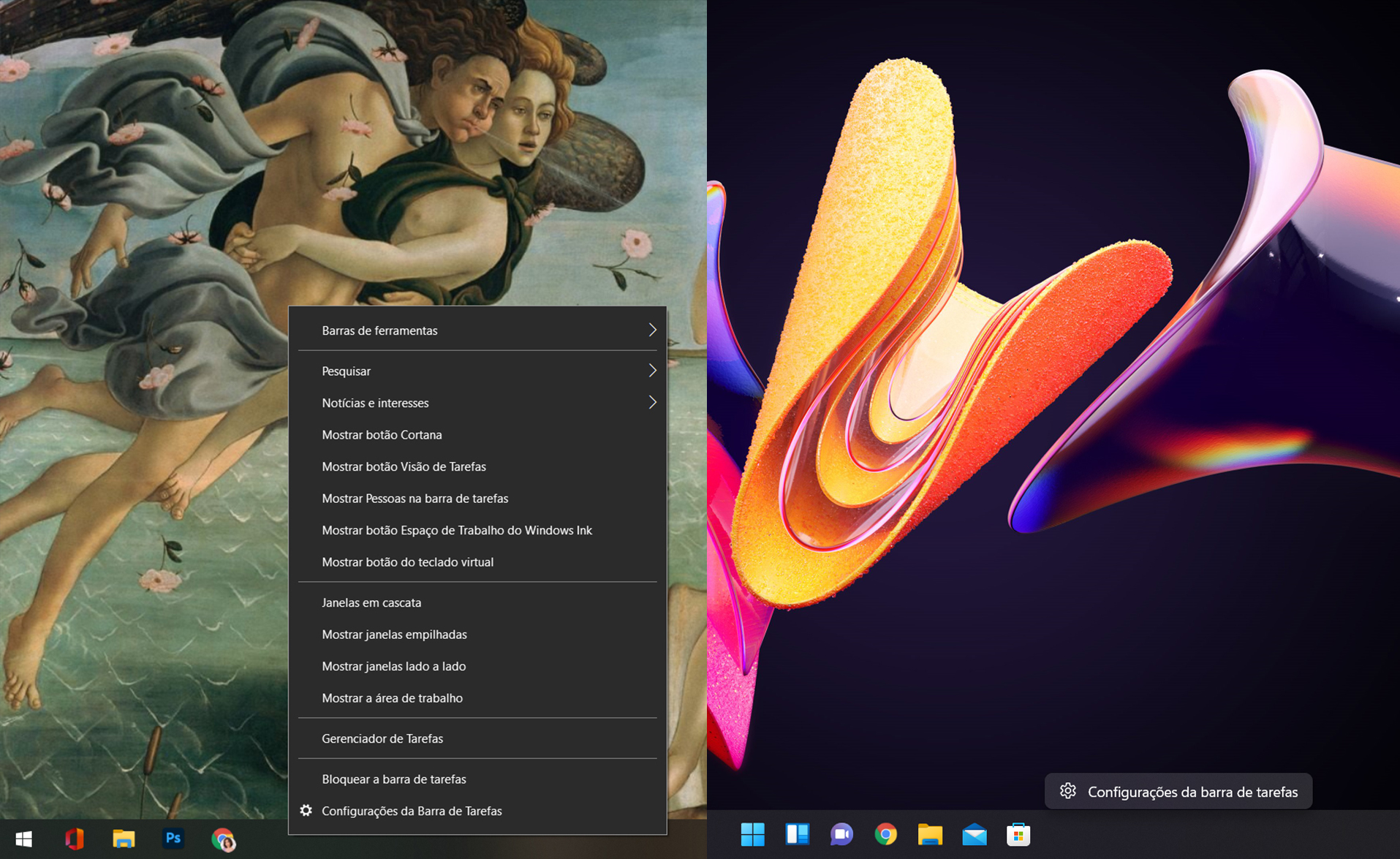Image resolution: width=1400 pixels, height=859 pixels.
Task: Toggle Mostrar botão Espaço de Trabalho do Windows Ink
Action: point(477,530)
